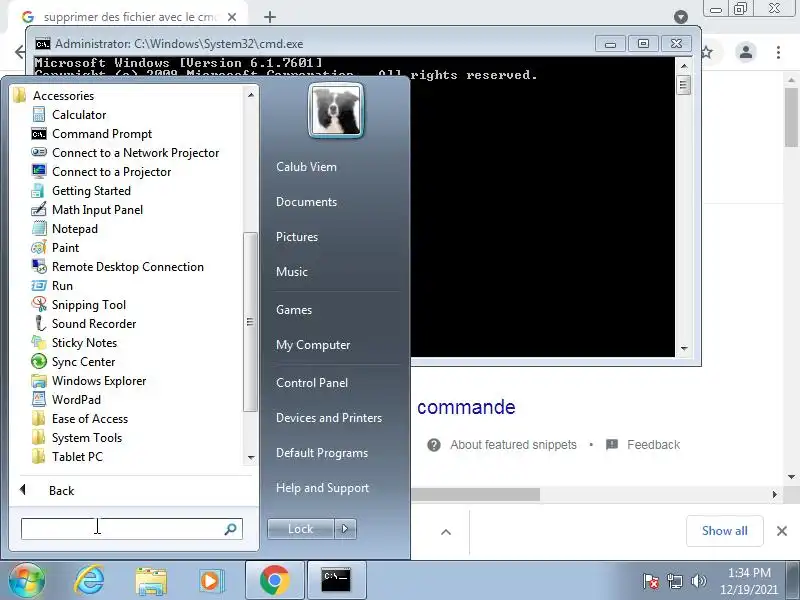800x600 pixels.
Task: Launch Snipping Tool
Action: click(x=79, y=305)
